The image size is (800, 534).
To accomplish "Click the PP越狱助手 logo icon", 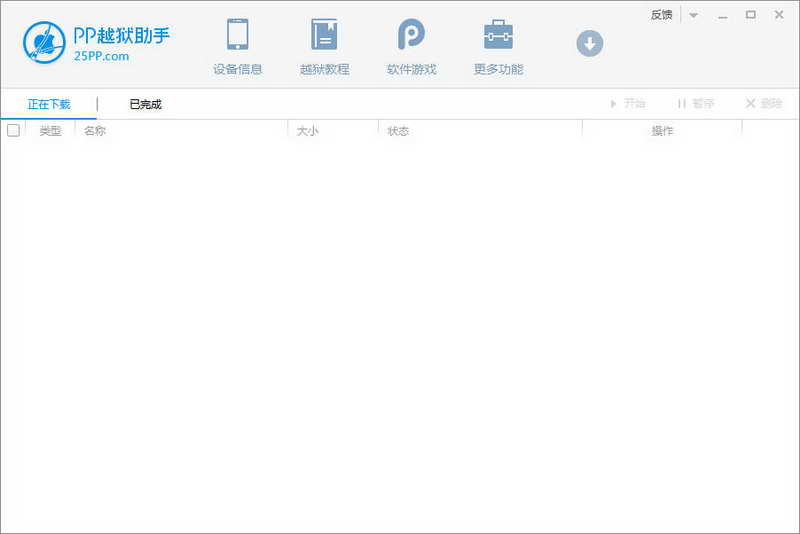I will click(x=44, y=42).
